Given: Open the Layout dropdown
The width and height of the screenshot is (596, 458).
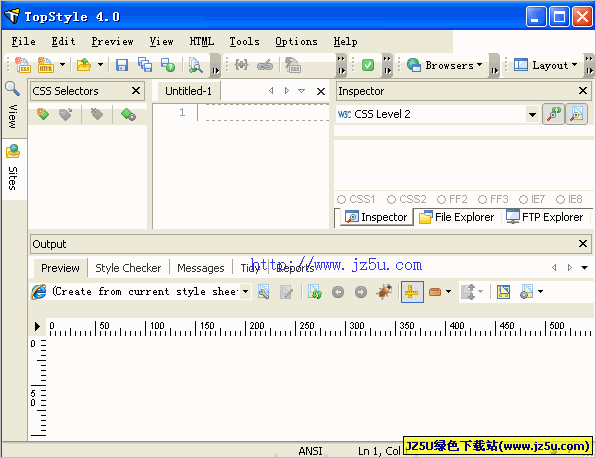Looking at the screenshot, I should (545, 65).
